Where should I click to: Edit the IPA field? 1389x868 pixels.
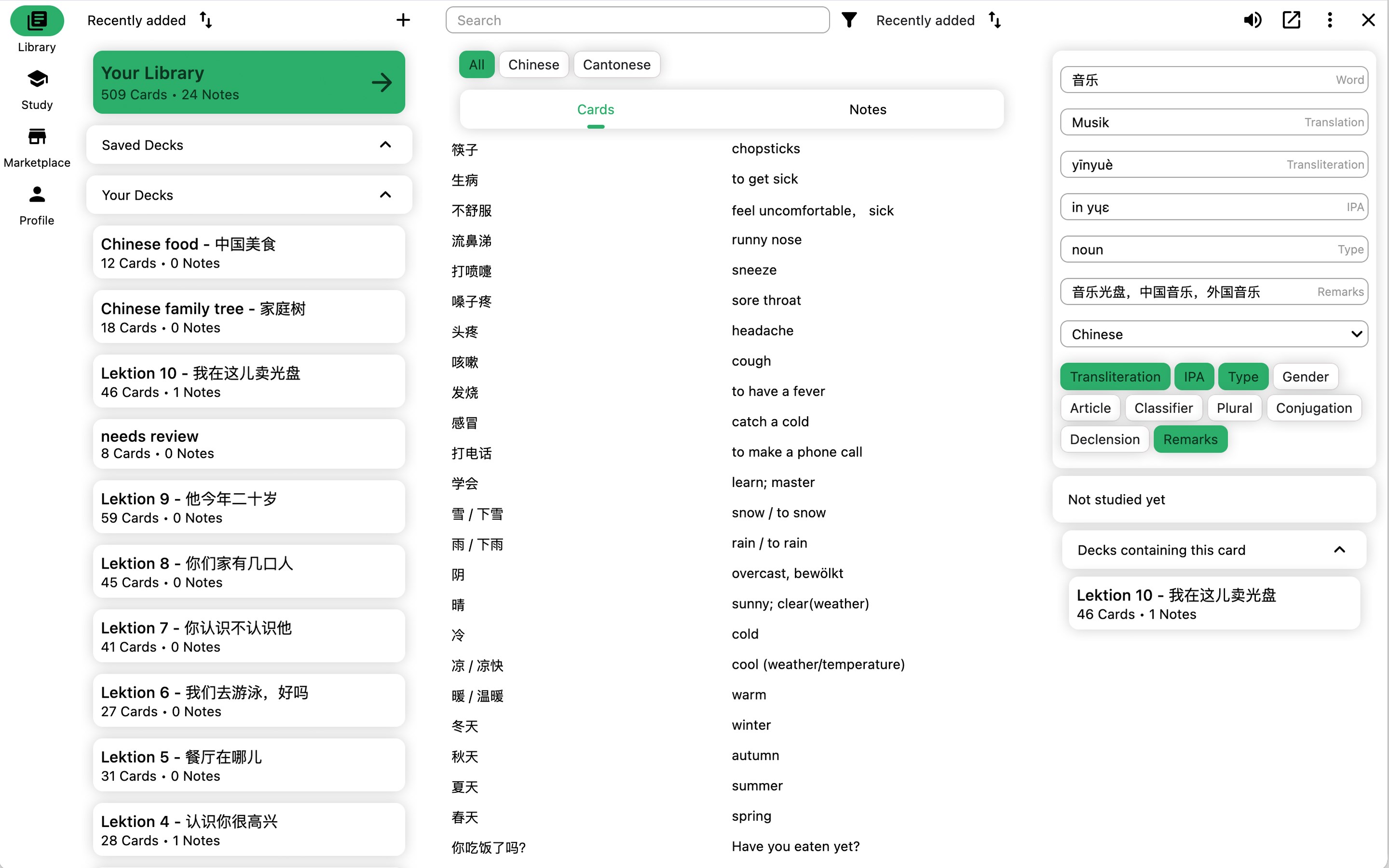click(1214, 207)
